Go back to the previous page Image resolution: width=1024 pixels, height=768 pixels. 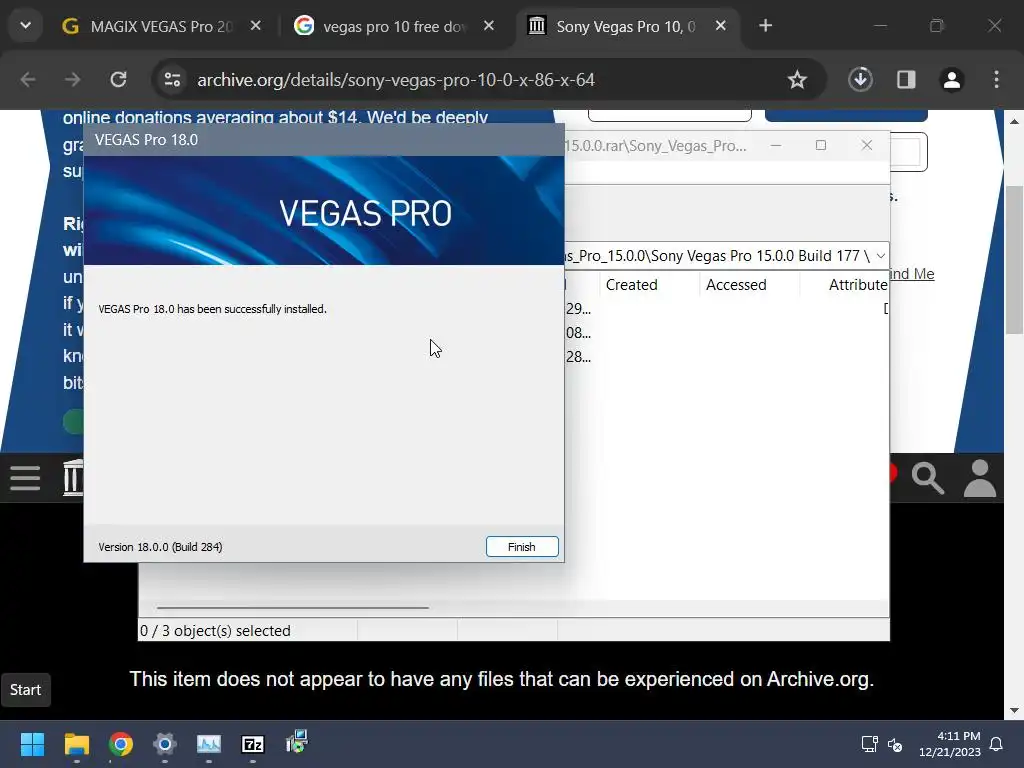tap(28, 80)
